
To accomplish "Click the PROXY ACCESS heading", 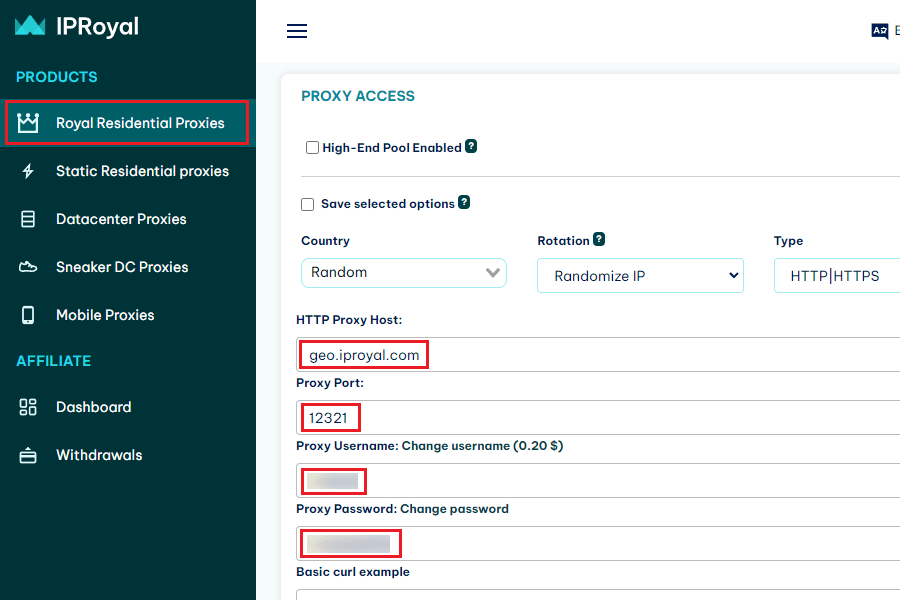I will pos(358,96).
